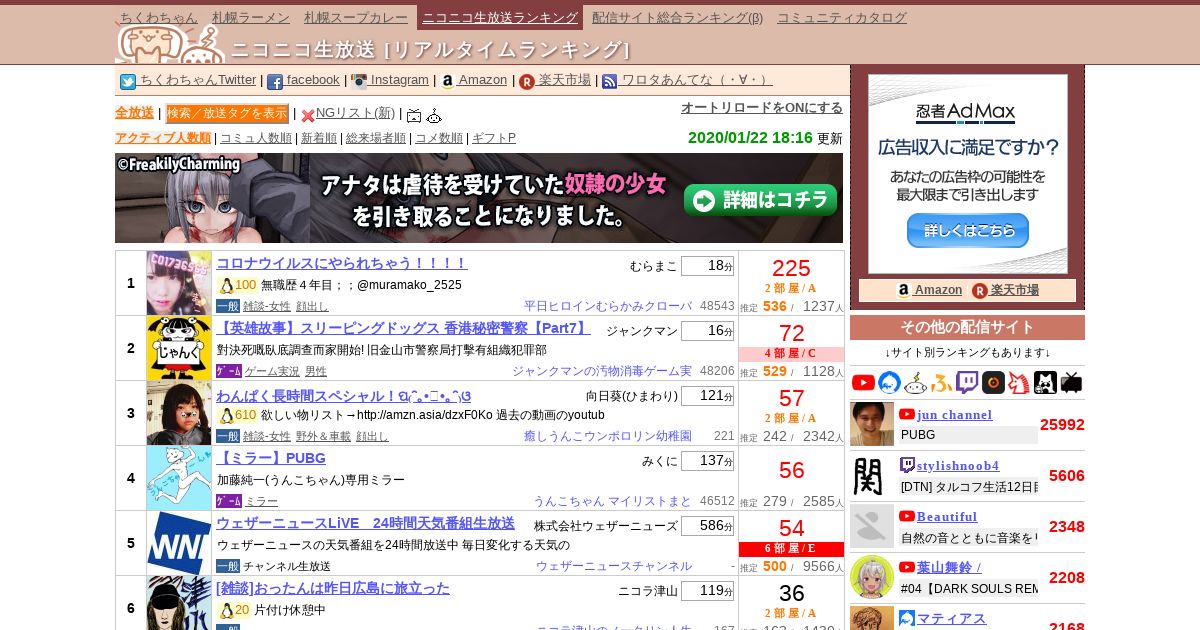Viewport: 1200px width, 630px height.
Task: Click the じゃんく thumbnail in rank 2
Action: click(x=179, y=348)
